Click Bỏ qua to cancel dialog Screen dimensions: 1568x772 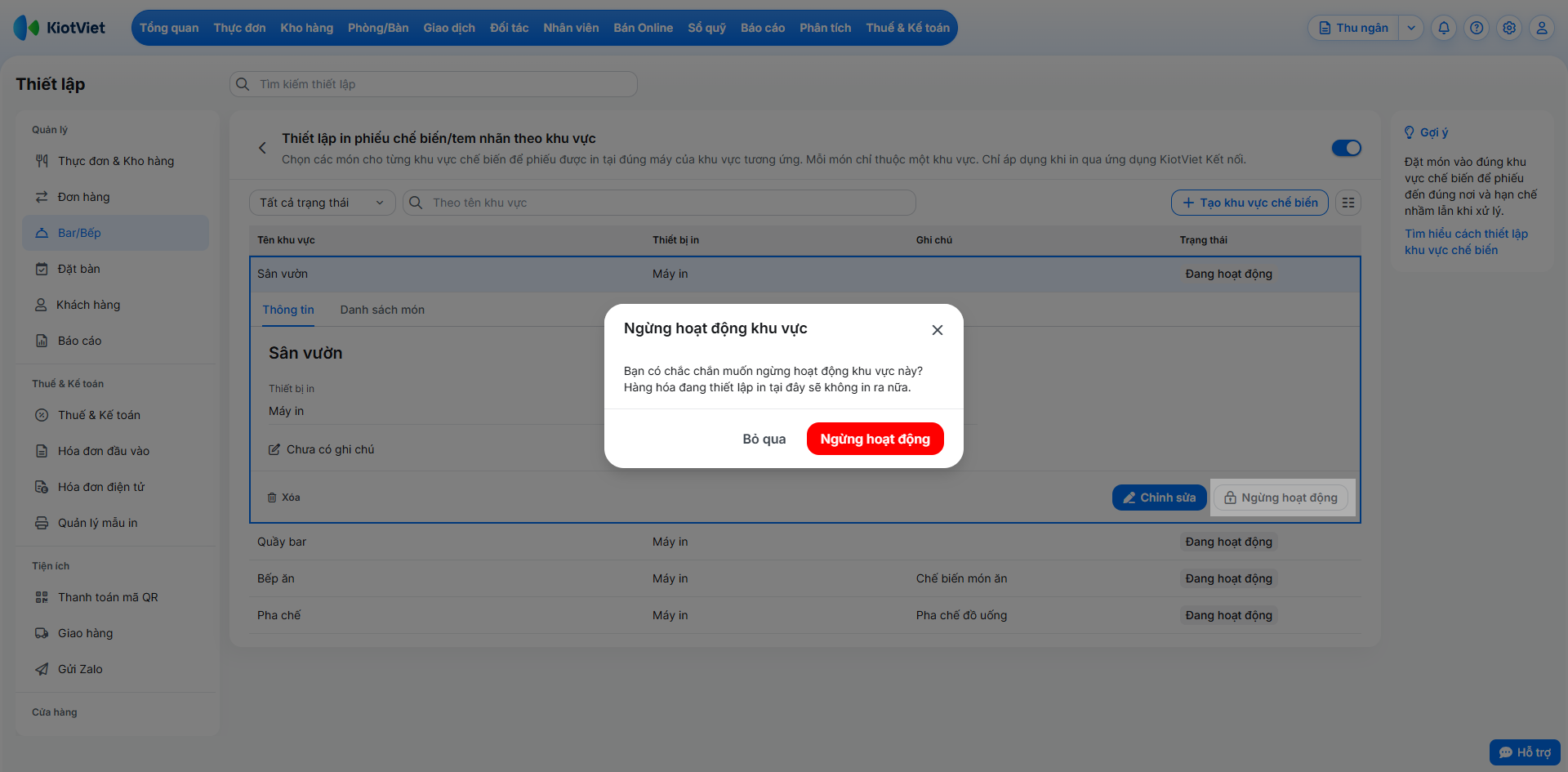(764, 439)
